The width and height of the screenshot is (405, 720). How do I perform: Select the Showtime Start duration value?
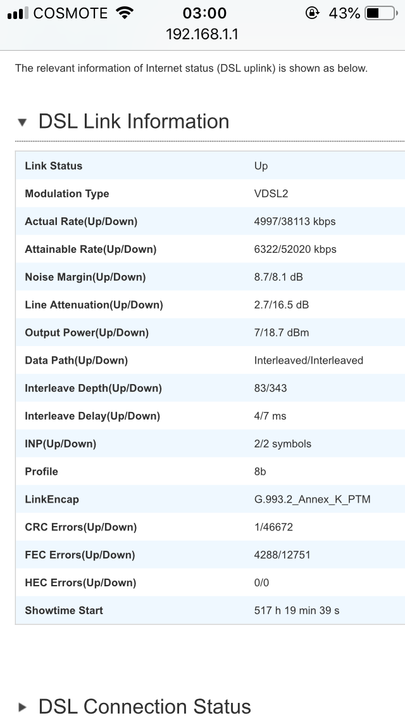pyautogui.click(x=297, y=610)
